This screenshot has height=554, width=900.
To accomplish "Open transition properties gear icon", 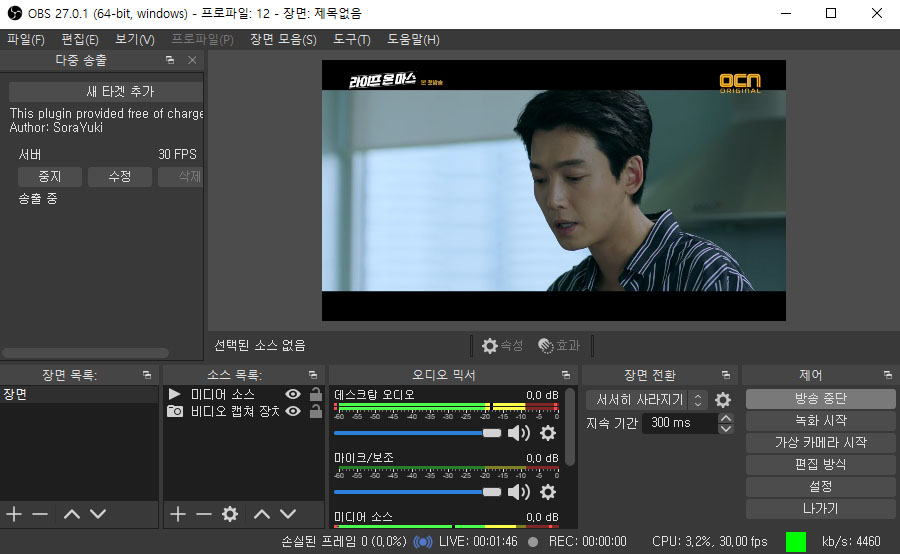I will (x=723, y=400).
